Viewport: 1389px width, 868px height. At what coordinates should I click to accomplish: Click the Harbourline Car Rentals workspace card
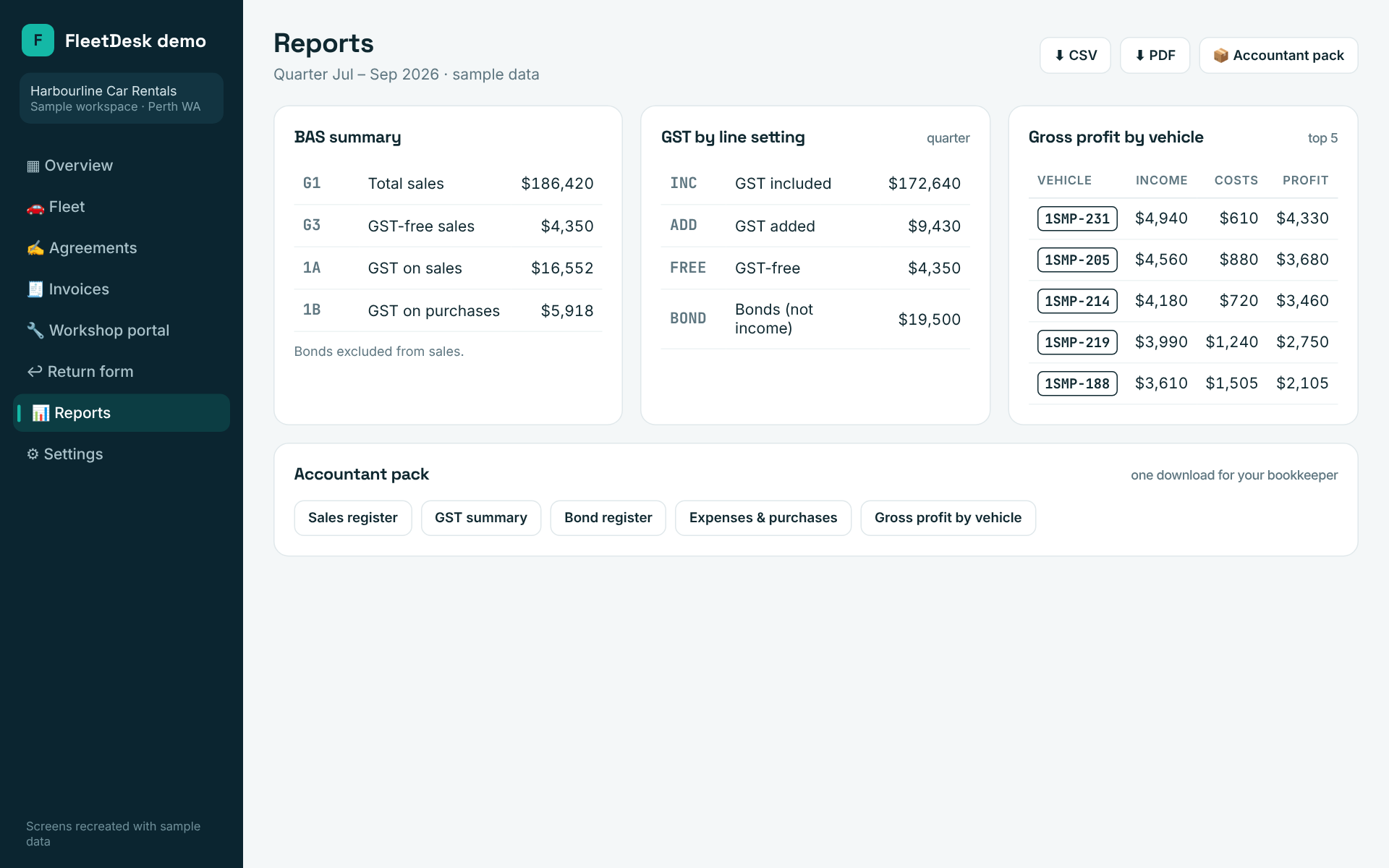pos(122,98)
